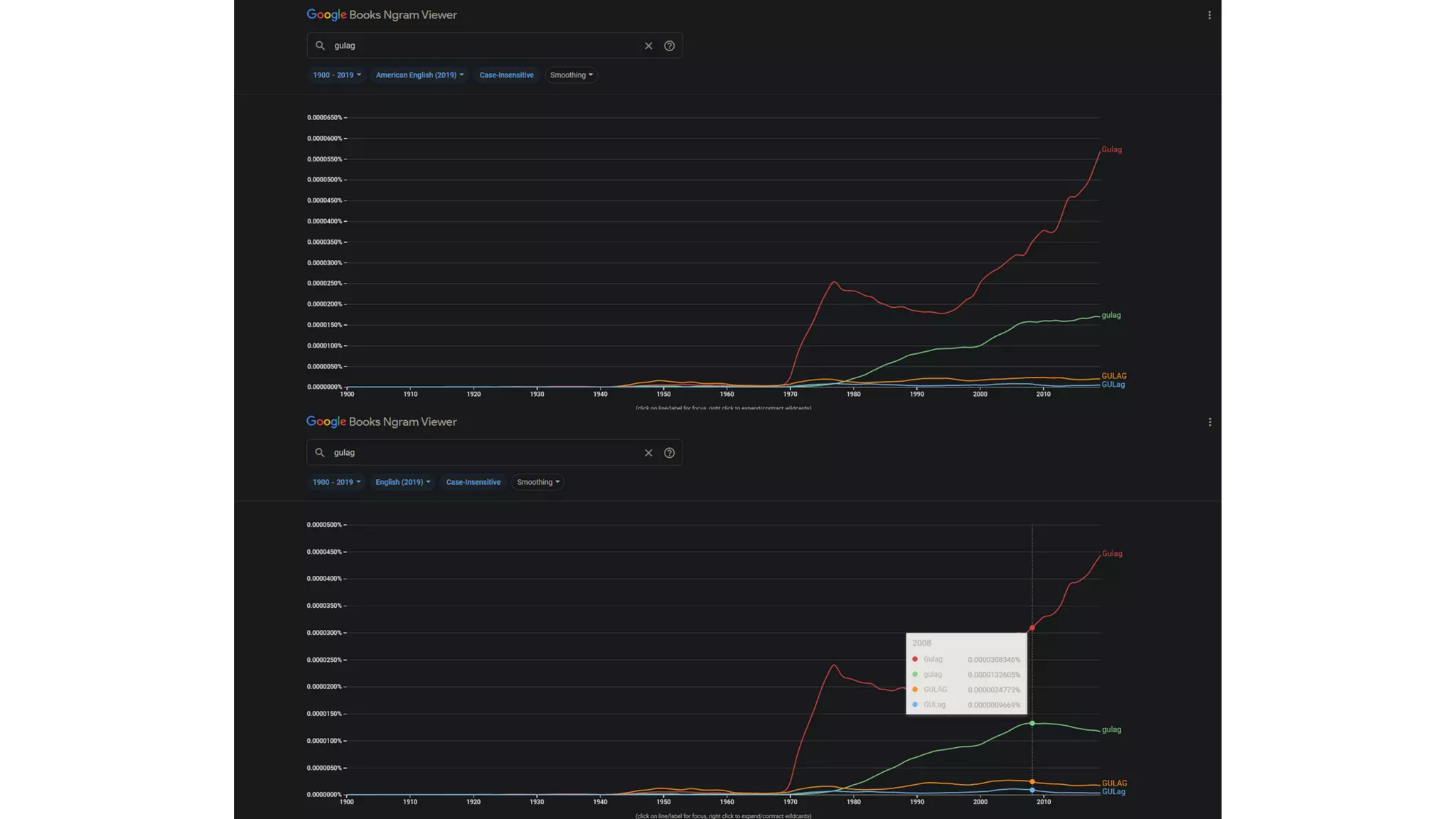Focus the green gulag label in bottom chart
The image size is (1456, 819).
pos(1111,730)
